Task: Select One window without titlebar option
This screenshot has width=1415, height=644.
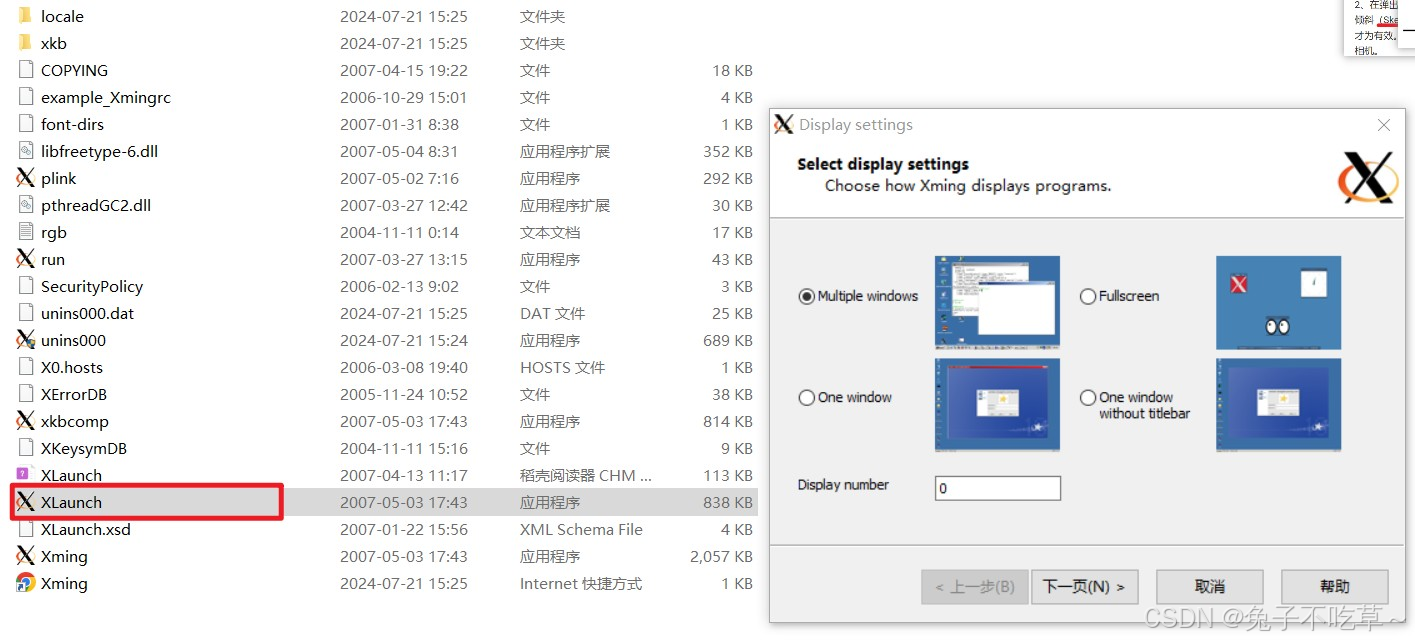Action: click(1088, 397)
